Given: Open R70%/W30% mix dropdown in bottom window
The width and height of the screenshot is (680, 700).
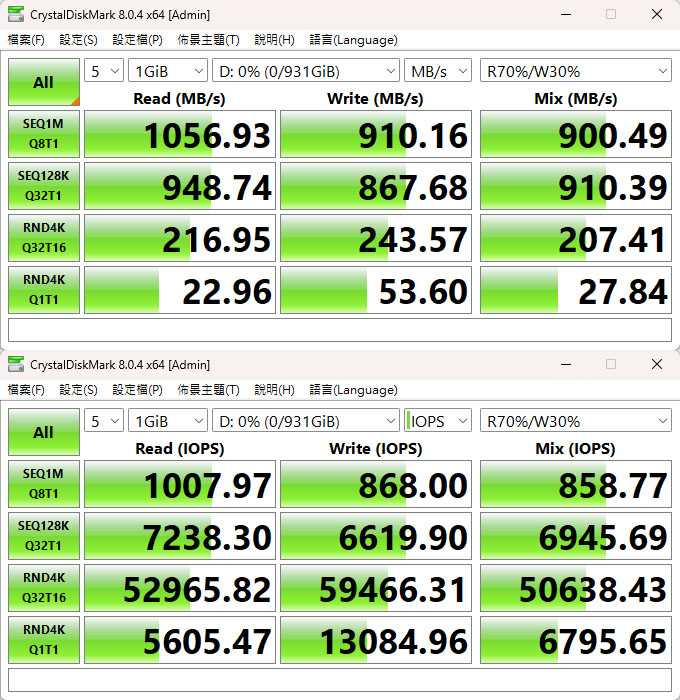Looking at the screenshot, I should click(576, 421).
